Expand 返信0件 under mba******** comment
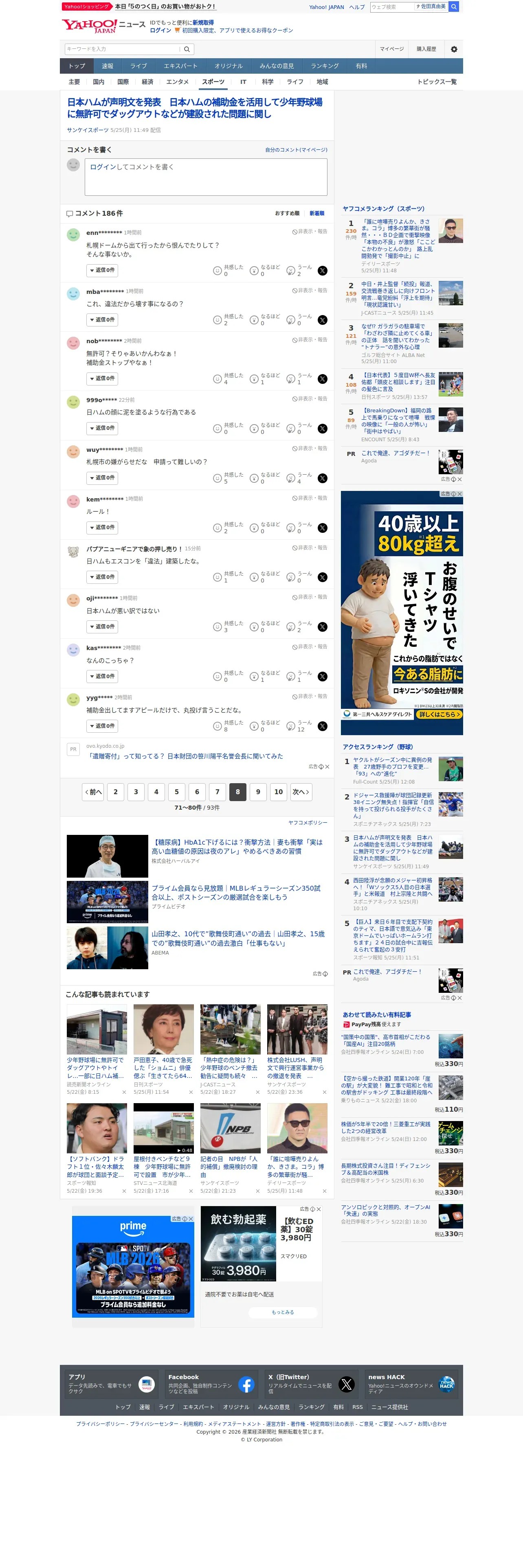The image size is (523, 1568). click(x=102, y=320)
